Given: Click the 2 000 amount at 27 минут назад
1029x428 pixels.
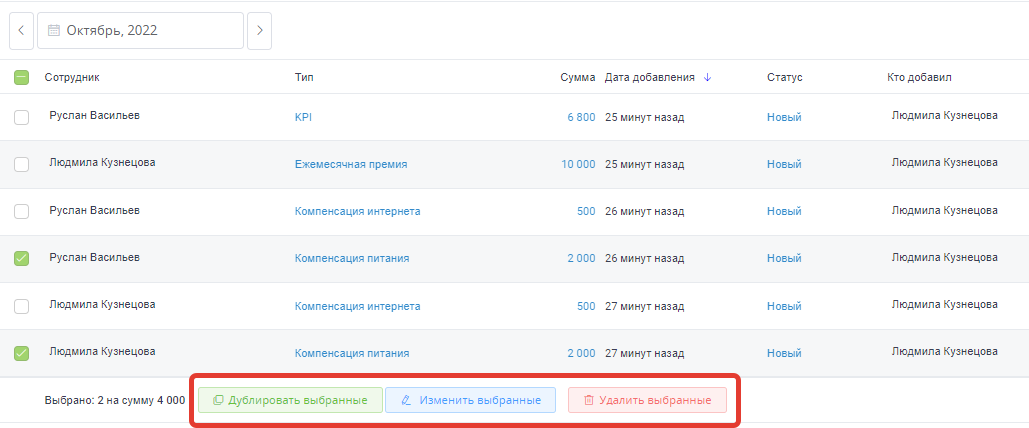Looking at the screenshot, I should point(581,353).
